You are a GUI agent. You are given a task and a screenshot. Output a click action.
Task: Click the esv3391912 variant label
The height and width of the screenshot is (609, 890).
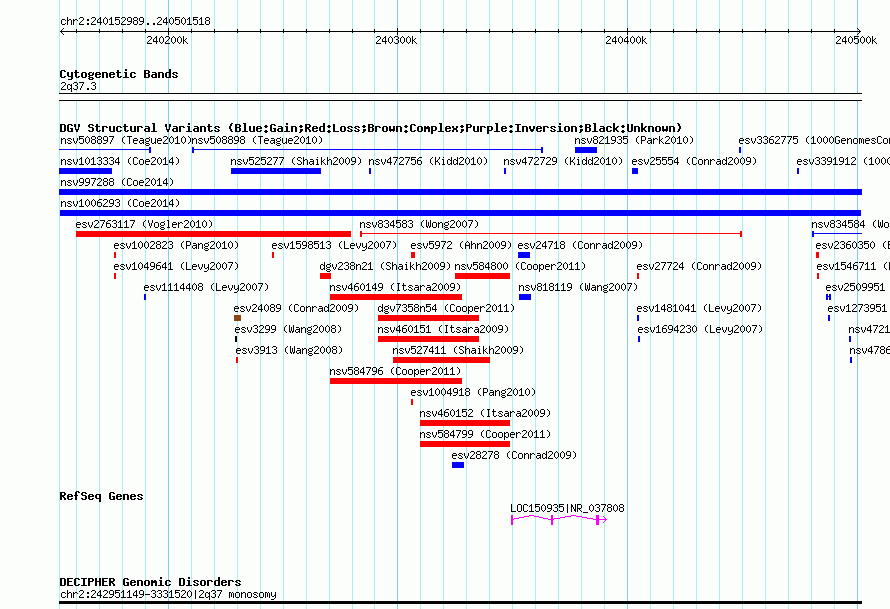click(843, 161)
